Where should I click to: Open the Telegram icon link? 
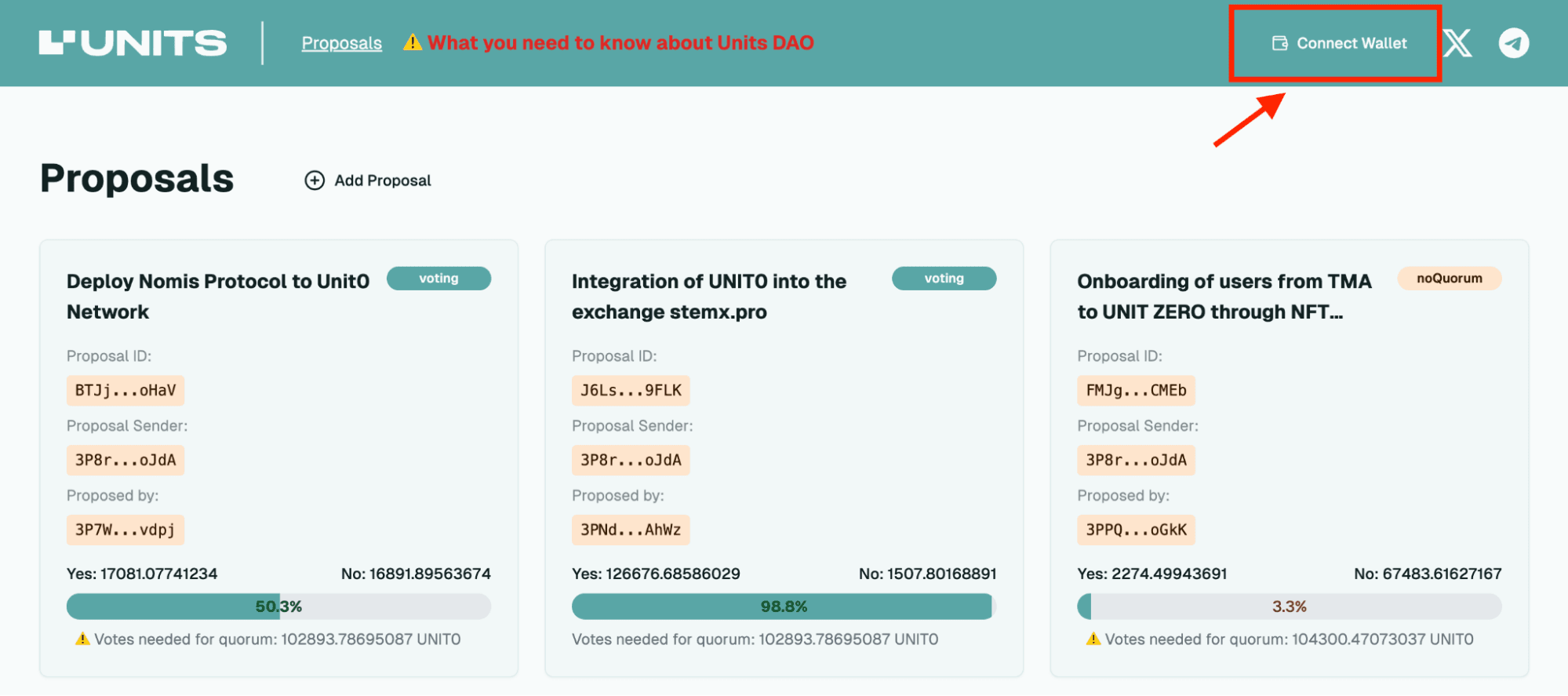pyautogui.click(x=1514, y=43)
